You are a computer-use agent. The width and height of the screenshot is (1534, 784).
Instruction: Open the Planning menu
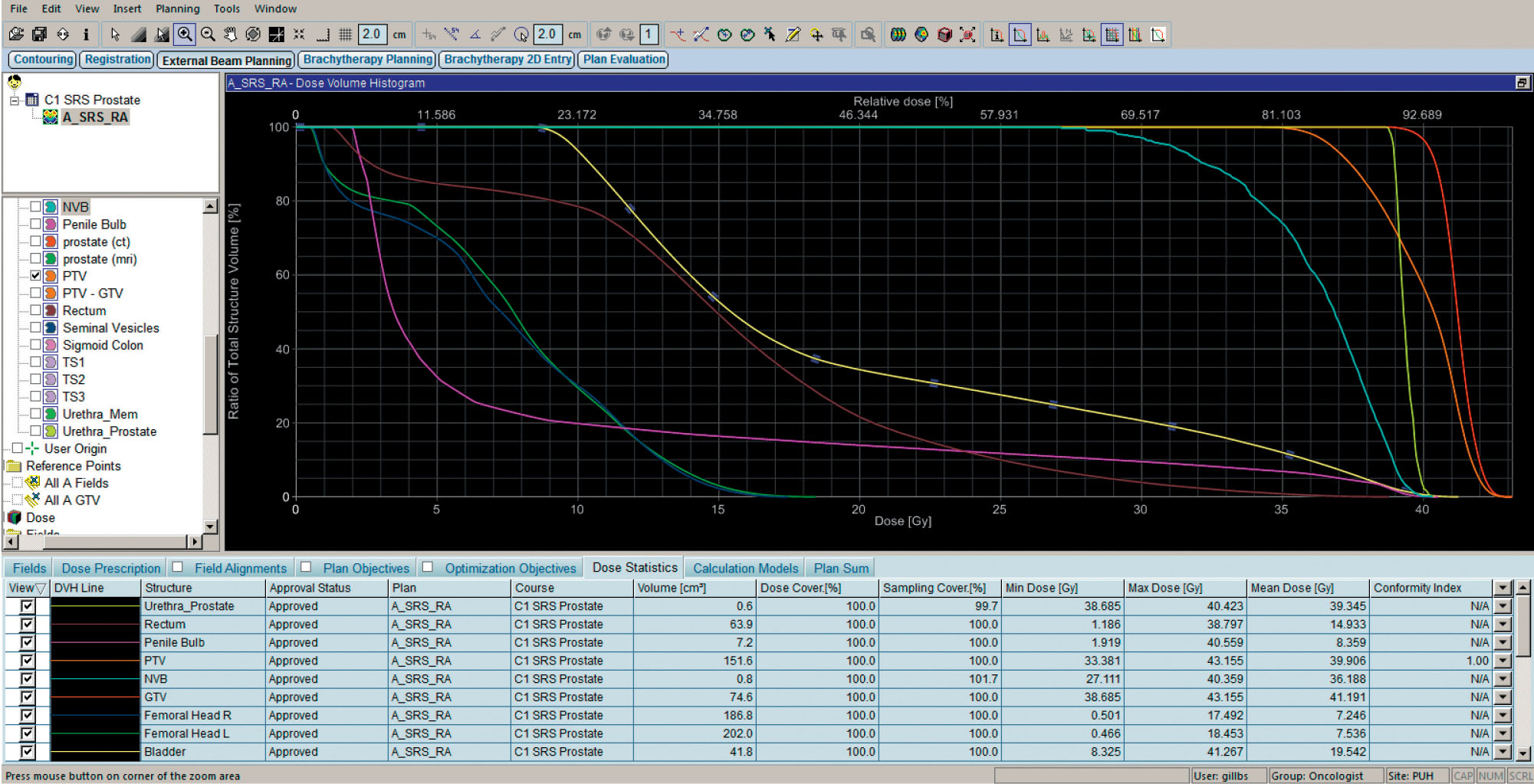(x=177, y=8)
